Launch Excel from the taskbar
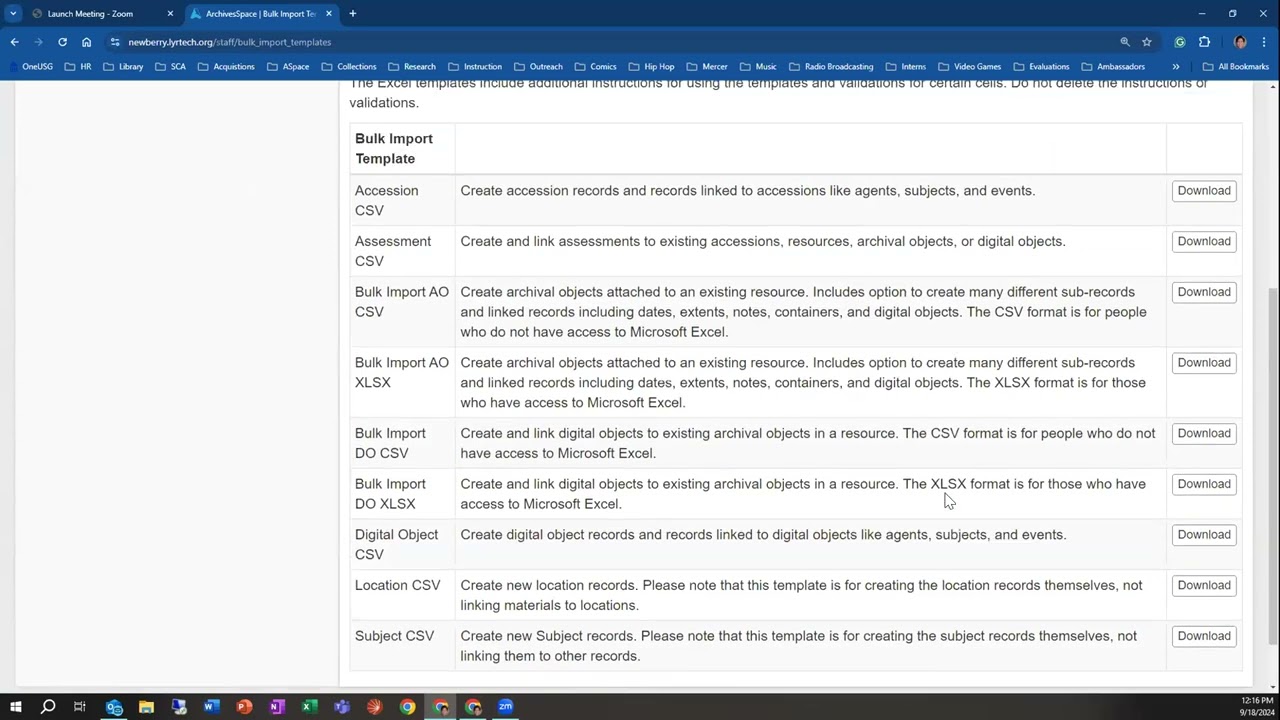1280x720 pixels. click(x=309, y=707)
